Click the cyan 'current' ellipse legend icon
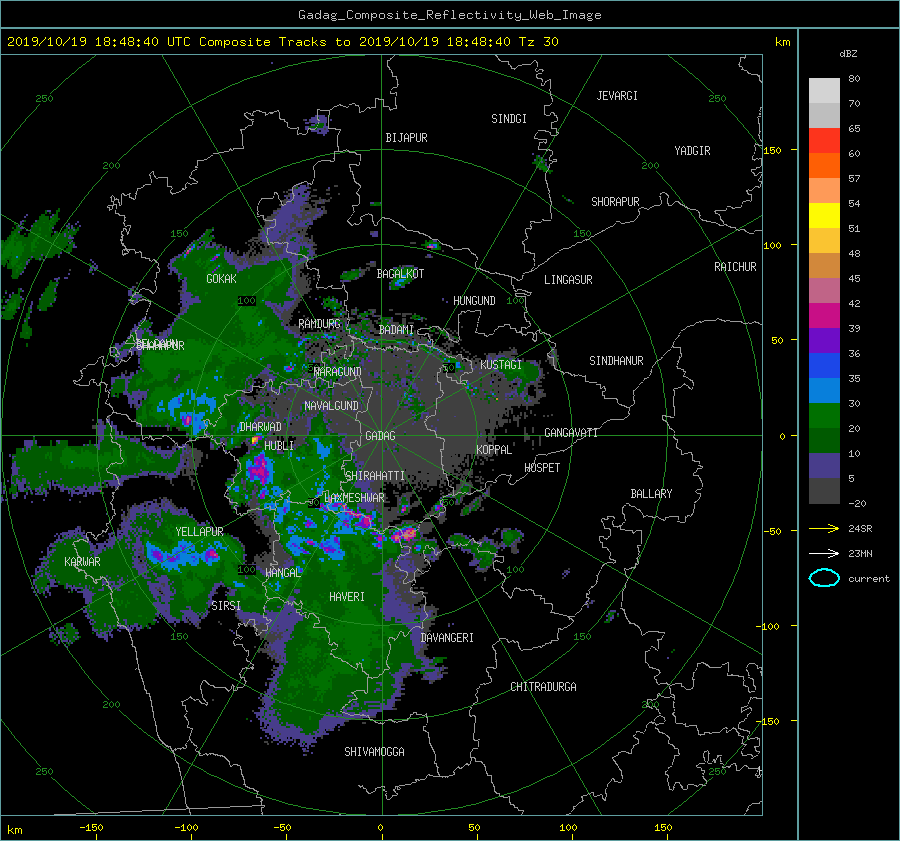The image size is (900, 841). point(824,578)
